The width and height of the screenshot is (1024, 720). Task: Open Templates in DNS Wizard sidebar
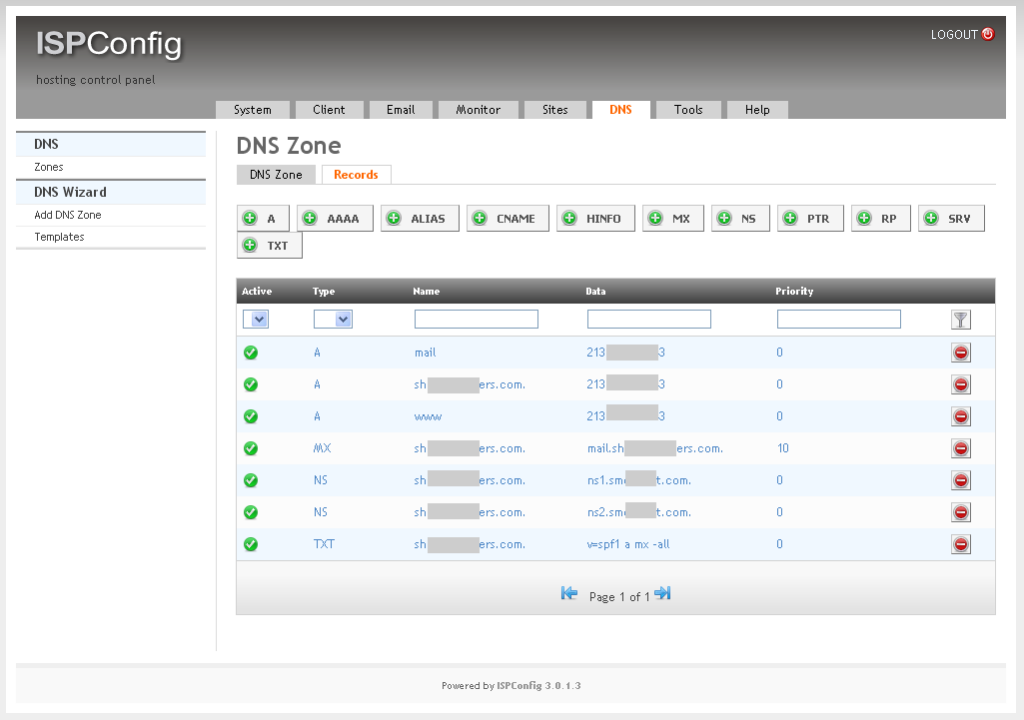pyautogui.click(x=59, y=237)
